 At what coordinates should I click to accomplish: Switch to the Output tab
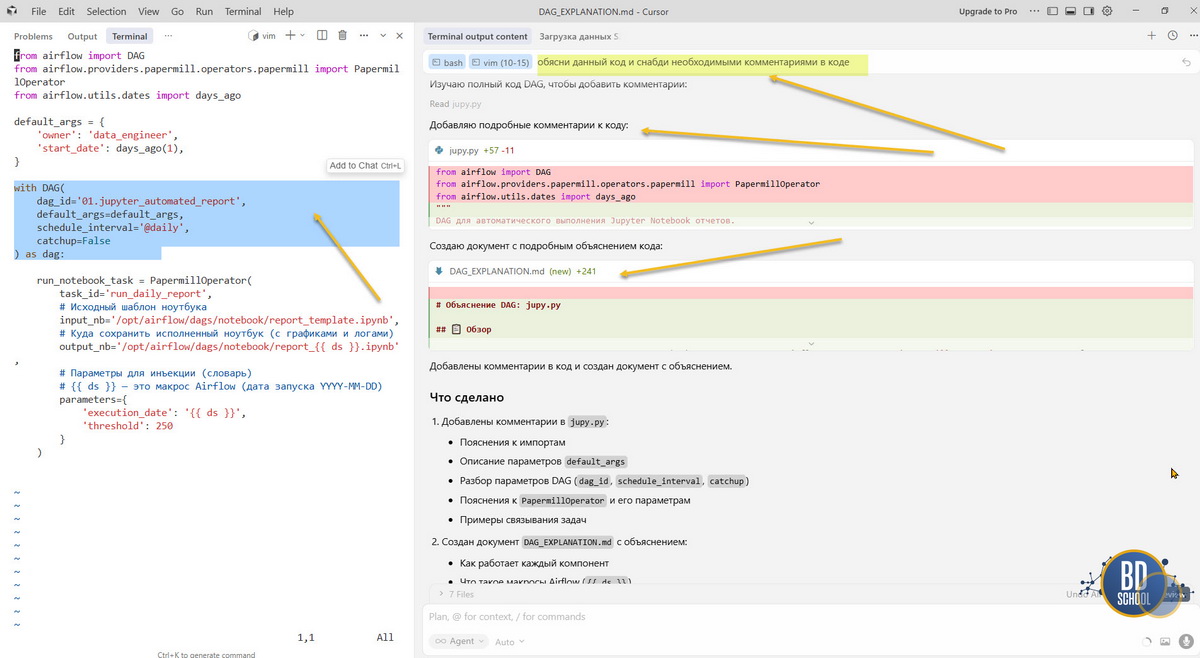(x=82, y=35)
